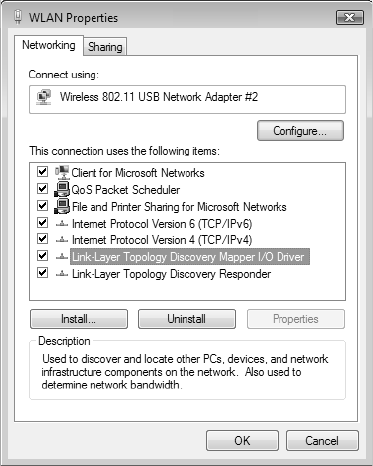Click the TCP/IPv4 protocol icon

click(x=62, y=240)
